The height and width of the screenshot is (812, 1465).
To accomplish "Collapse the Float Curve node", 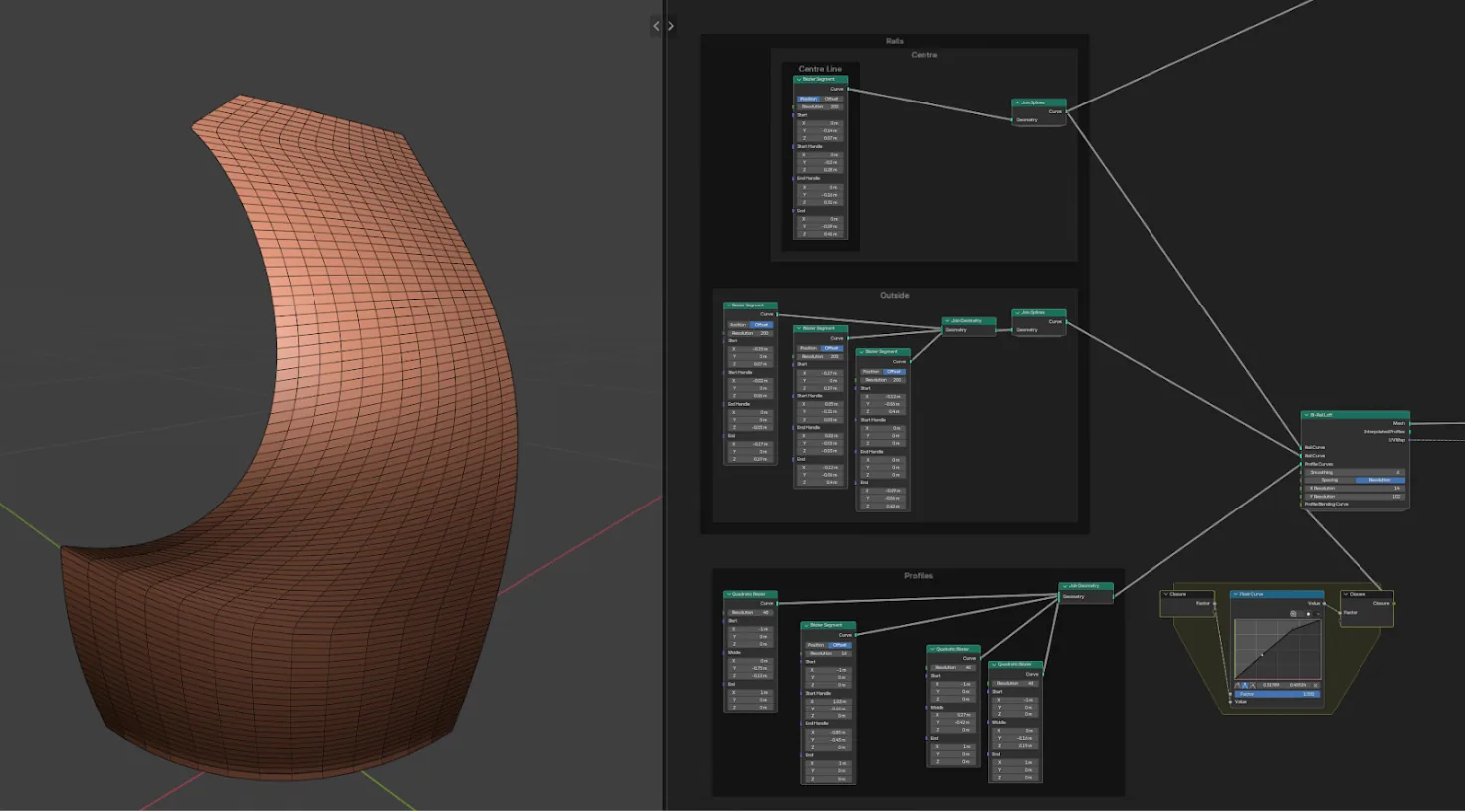I will click(x=1236, y=594).
